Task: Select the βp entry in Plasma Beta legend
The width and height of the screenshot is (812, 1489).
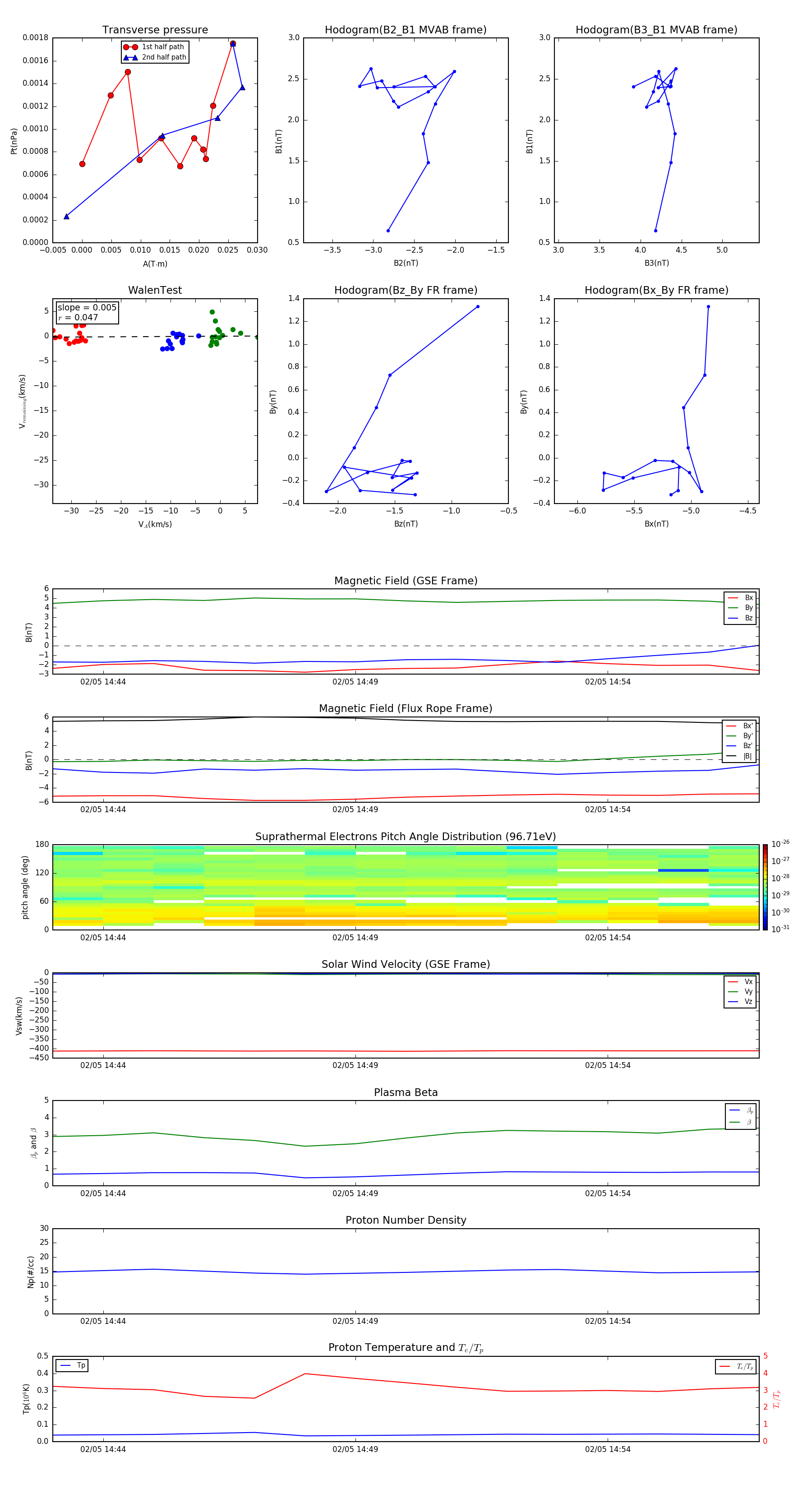Action: pos(741,1110)
